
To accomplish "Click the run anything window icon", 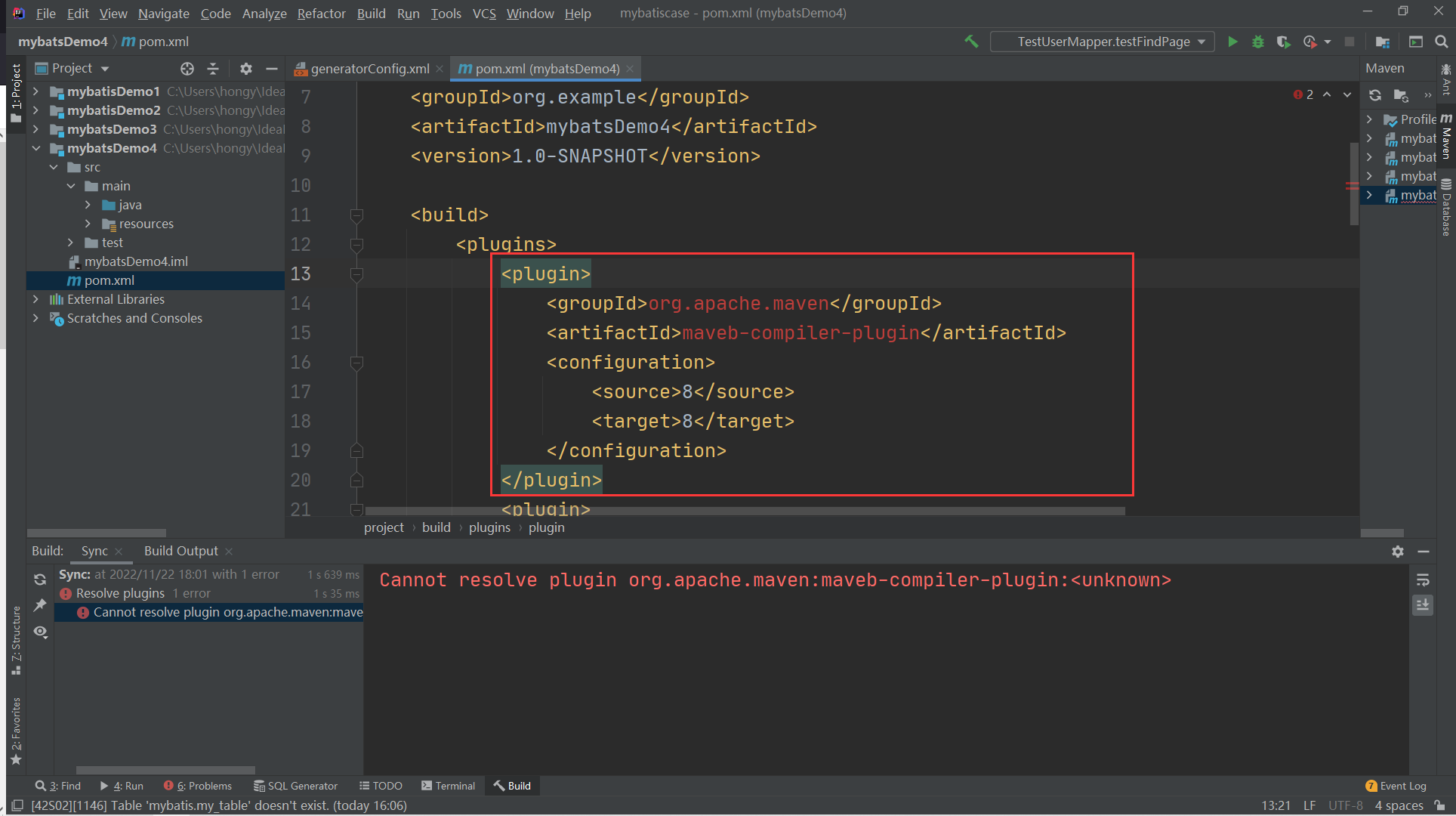I will tap(1416, 42).
